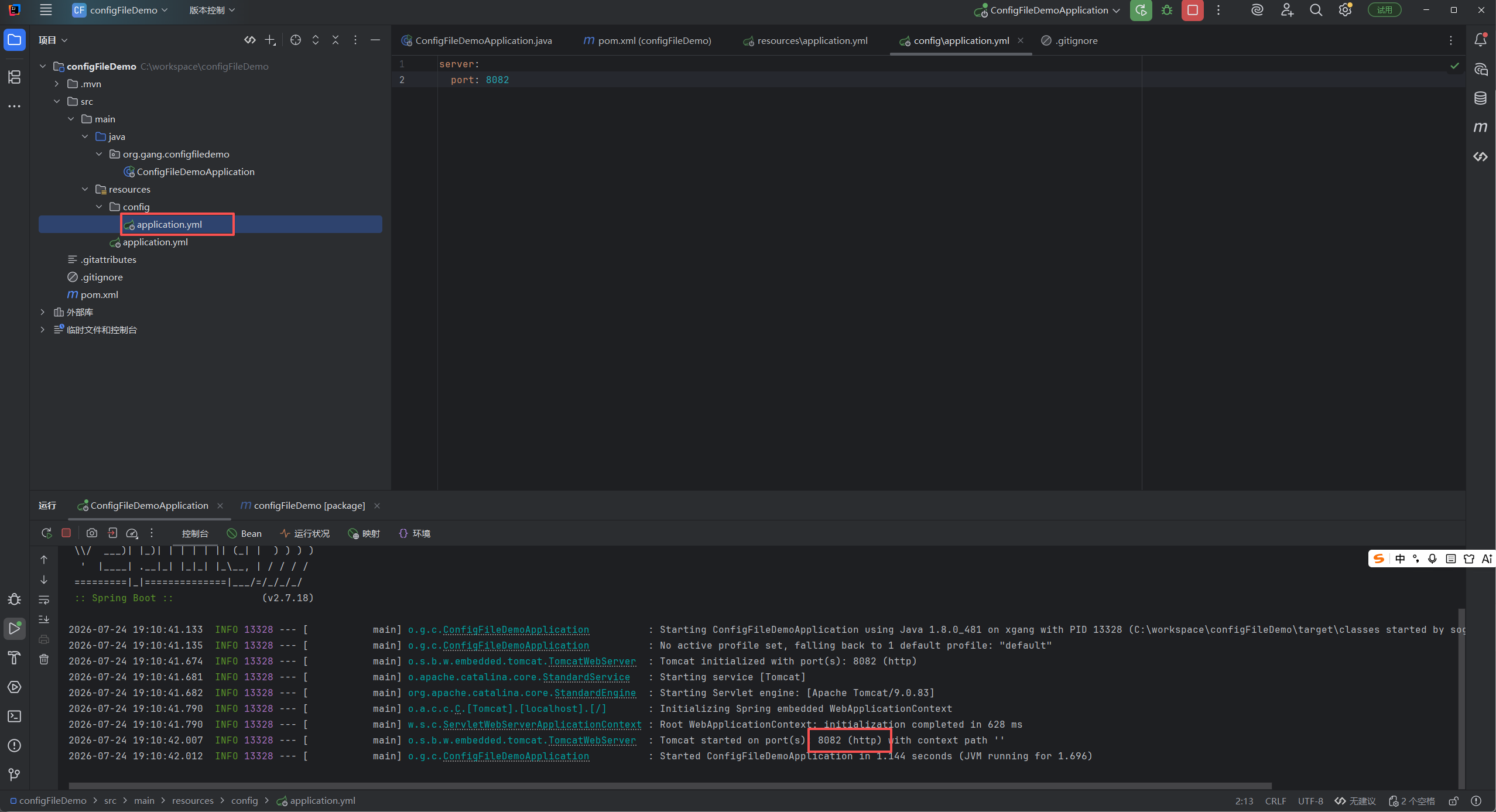Image resolution: width=1496 pixels, height=812 pixels.
Task: Open the AI Assistant swirl icon
Action: click(1257, 10)
